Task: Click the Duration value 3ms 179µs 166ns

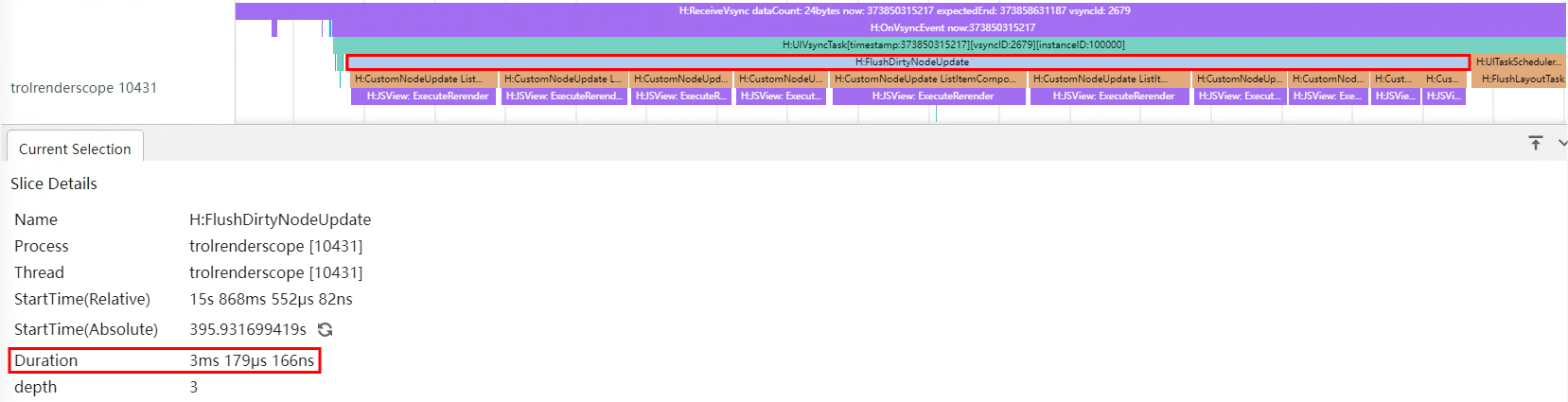Action: 252,360
